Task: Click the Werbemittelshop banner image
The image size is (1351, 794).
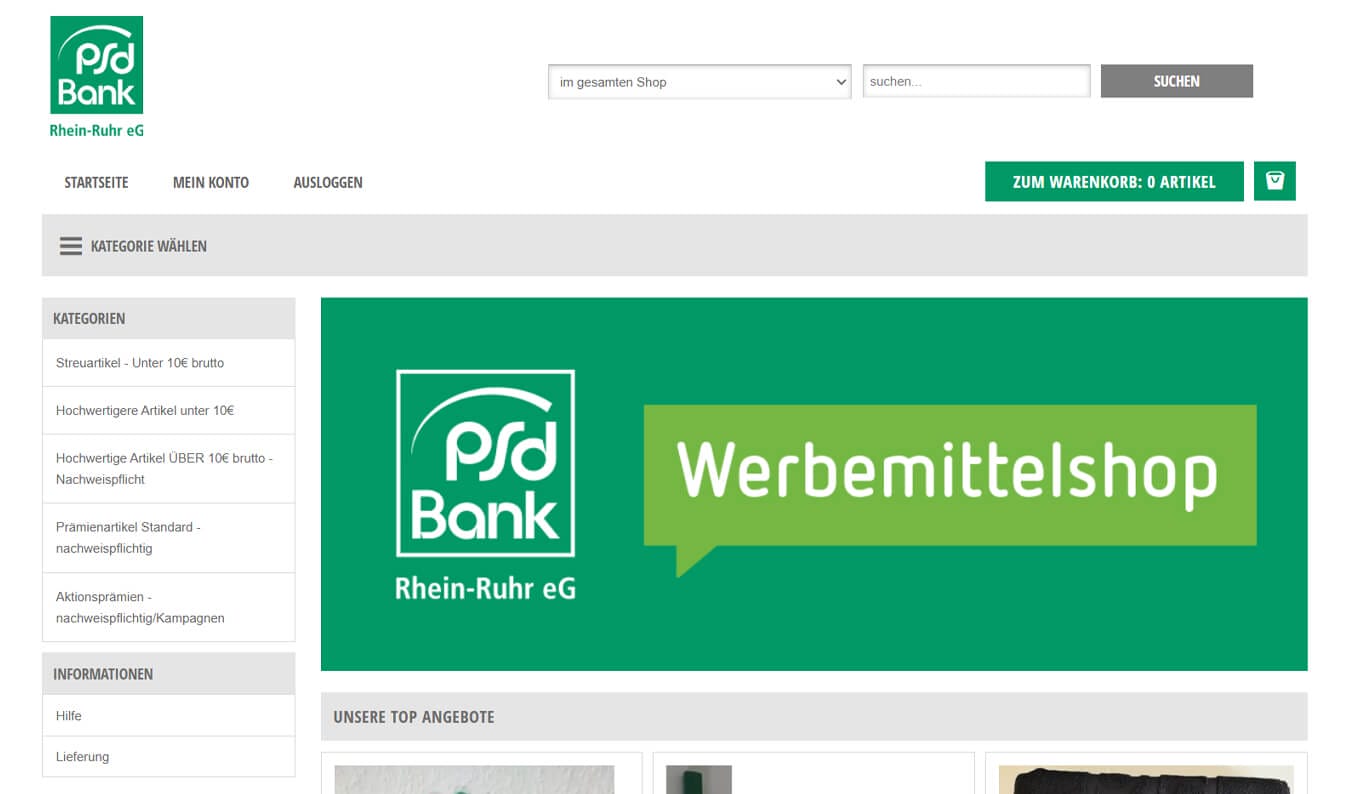Action: tap(814, 484)
